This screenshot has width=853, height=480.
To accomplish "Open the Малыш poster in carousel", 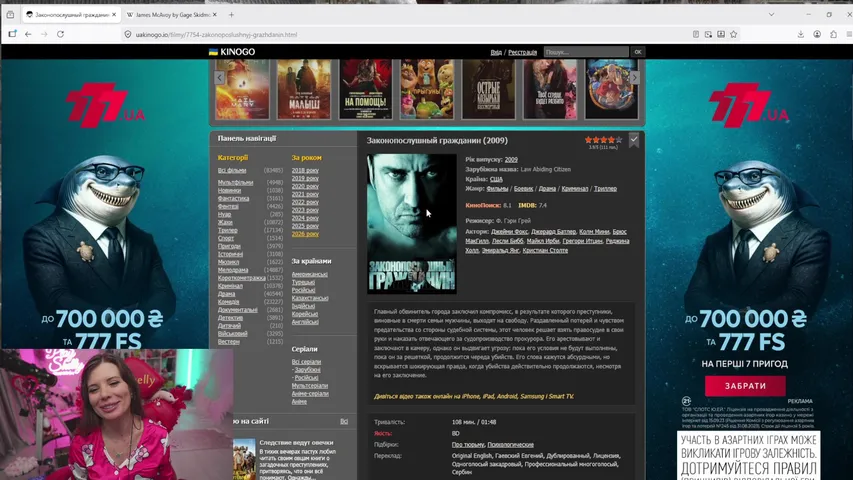I will click(304, 89).
